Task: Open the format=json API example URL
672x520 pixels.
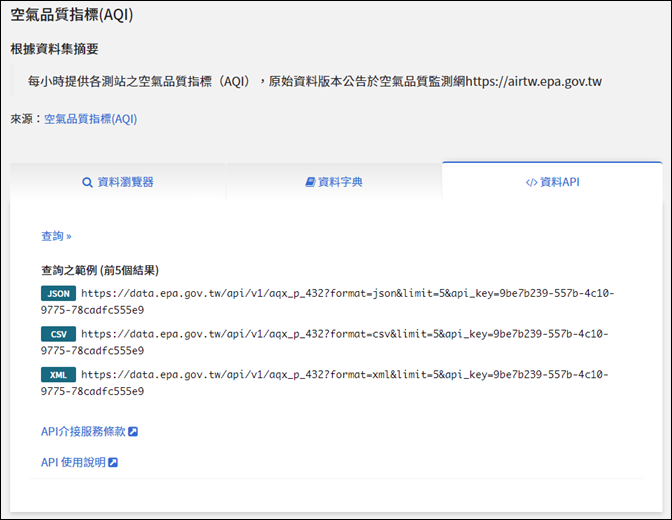Action: pyautogui.click(x=327, y=301)
